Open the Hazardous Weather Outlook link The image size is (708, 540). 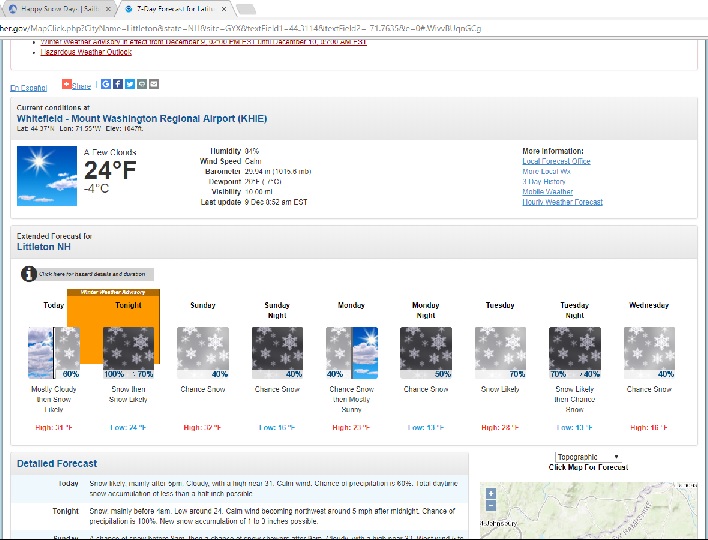click(86, 52)
